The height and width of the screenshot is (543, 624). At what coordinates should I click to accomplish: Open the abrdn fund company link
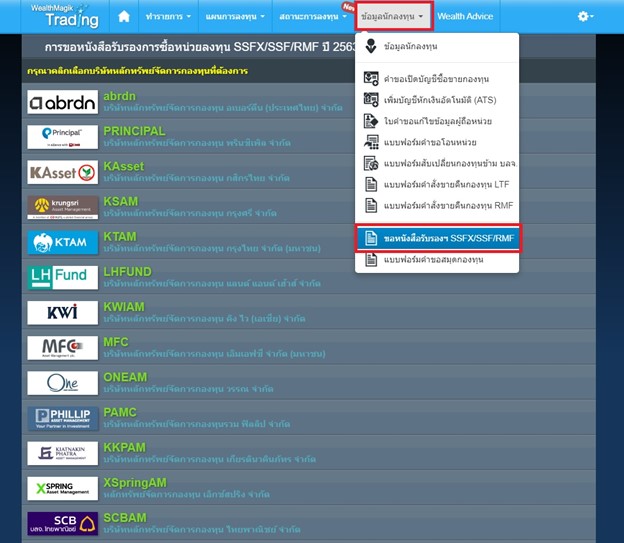click(119, 96)
